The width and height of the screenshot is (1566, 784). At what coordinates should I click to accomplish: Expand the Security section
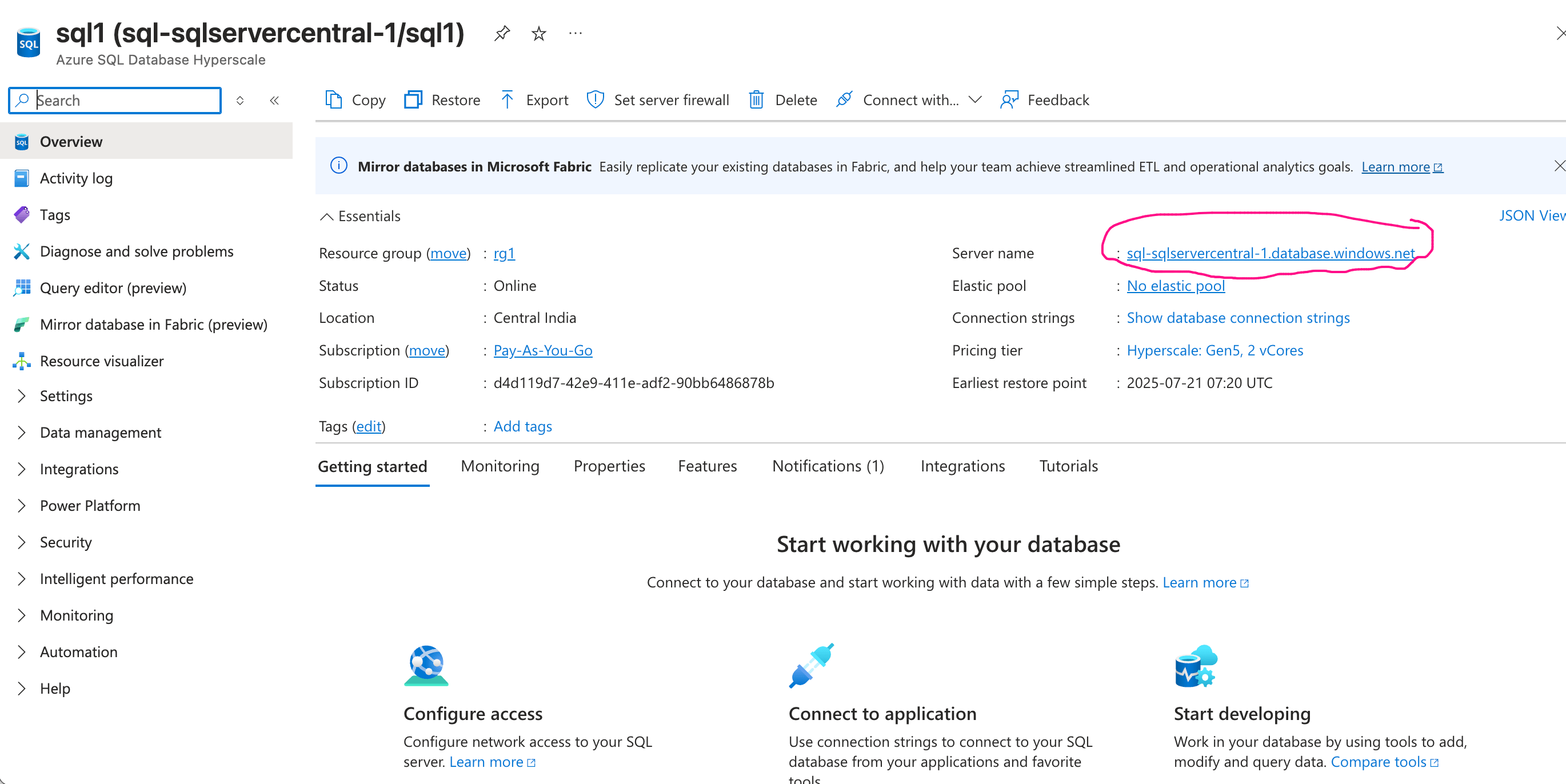click(x=66, y=542)
